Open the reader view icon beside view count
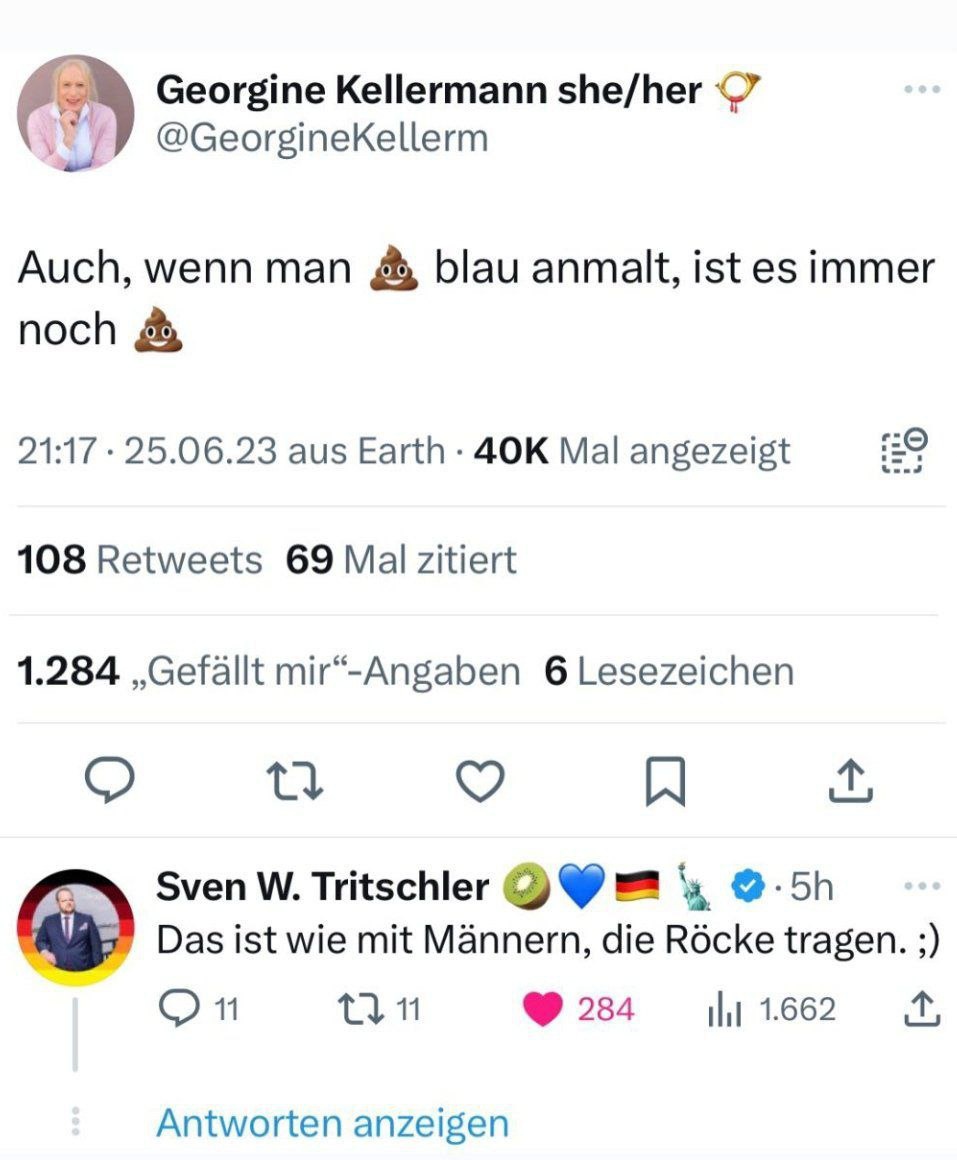Viewport: 957px width, 1160px height. click(905, 451)
